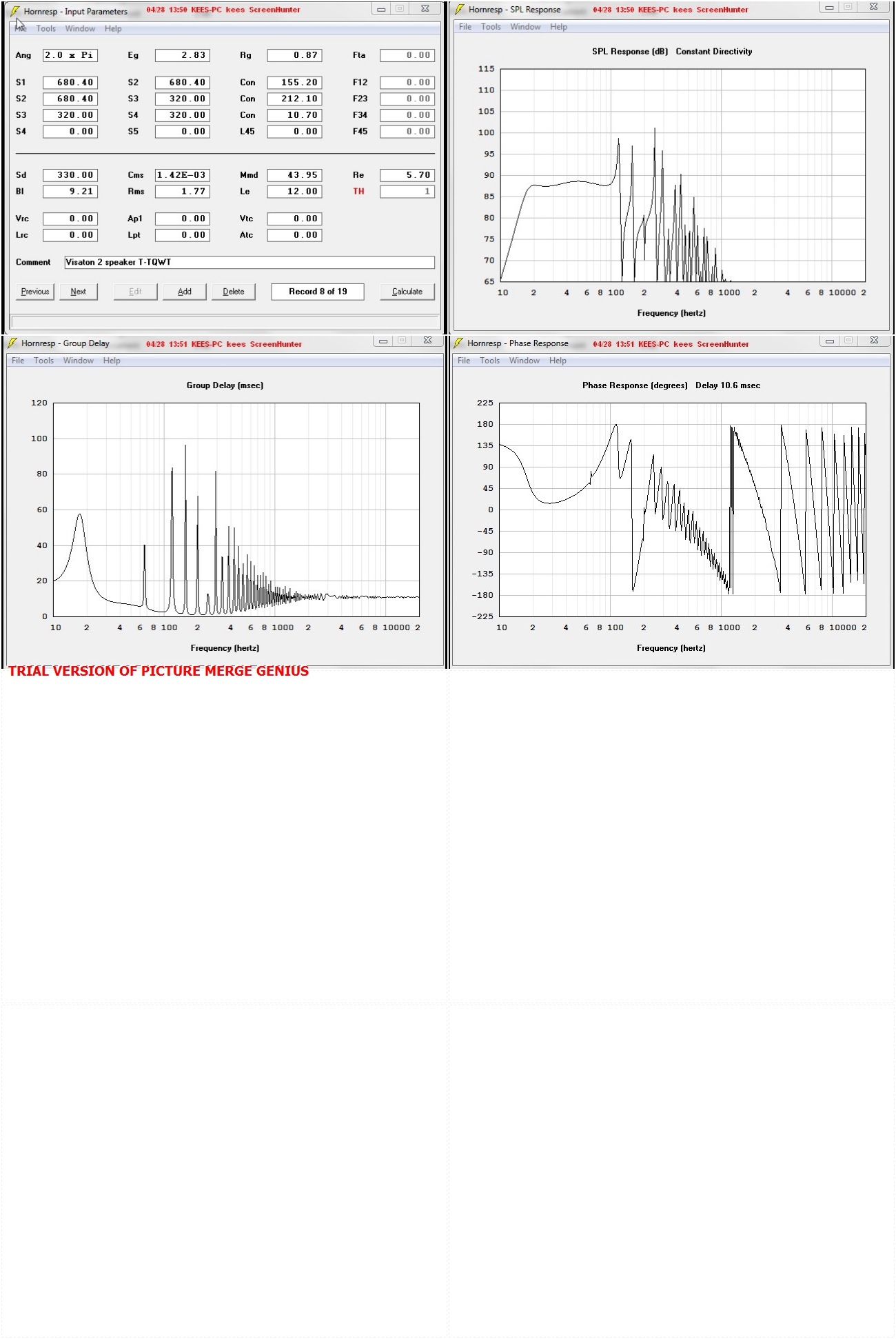Click the greyed Edit button
Viewport: 896px width, 1339px height.
136,292
